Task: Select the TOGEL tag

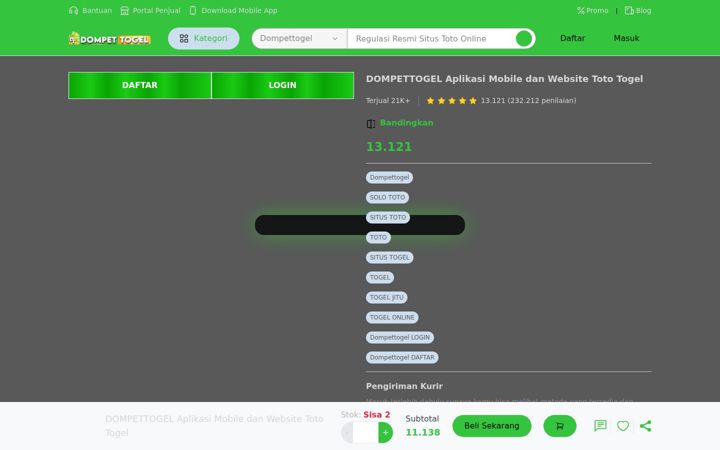Action: [380, 277]
